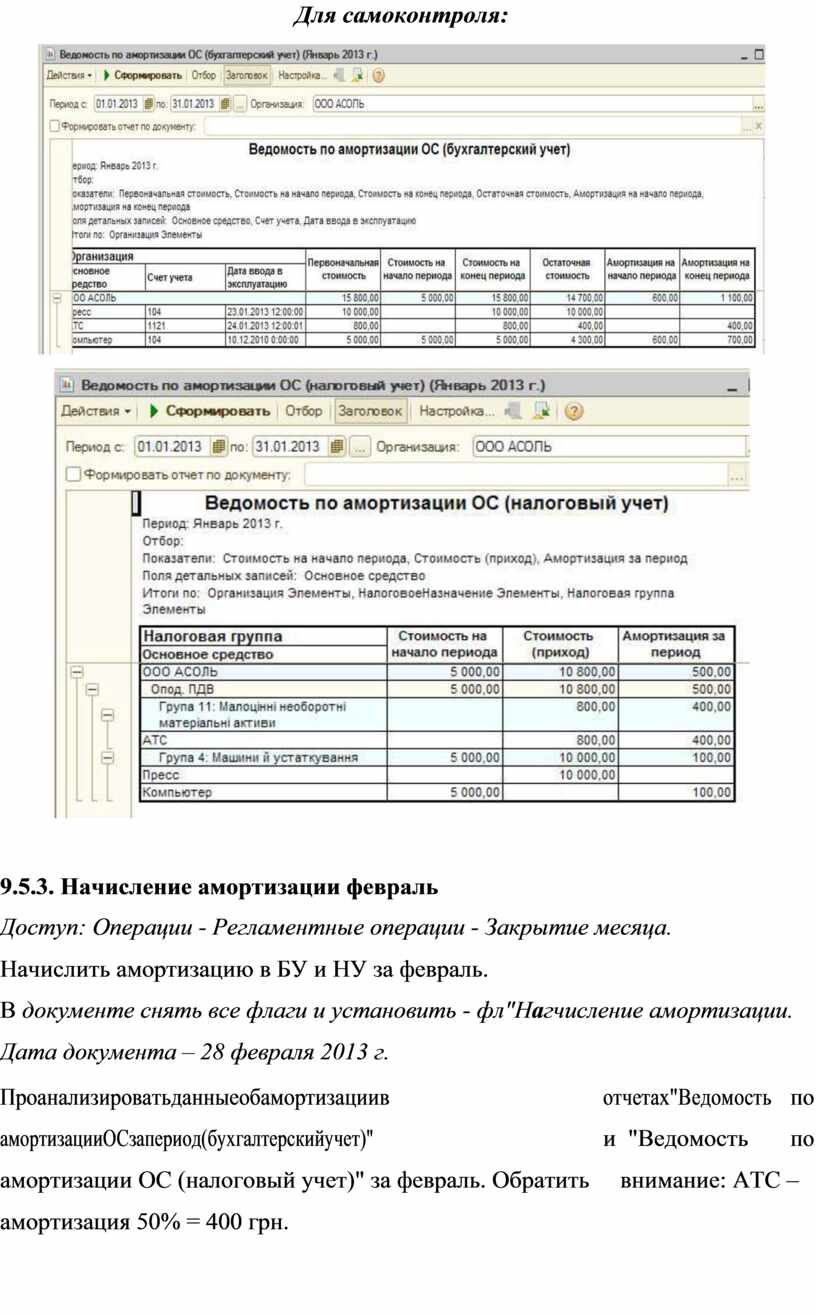Toggle Заголовок in бухгалтерский учет window

(246, 75)
